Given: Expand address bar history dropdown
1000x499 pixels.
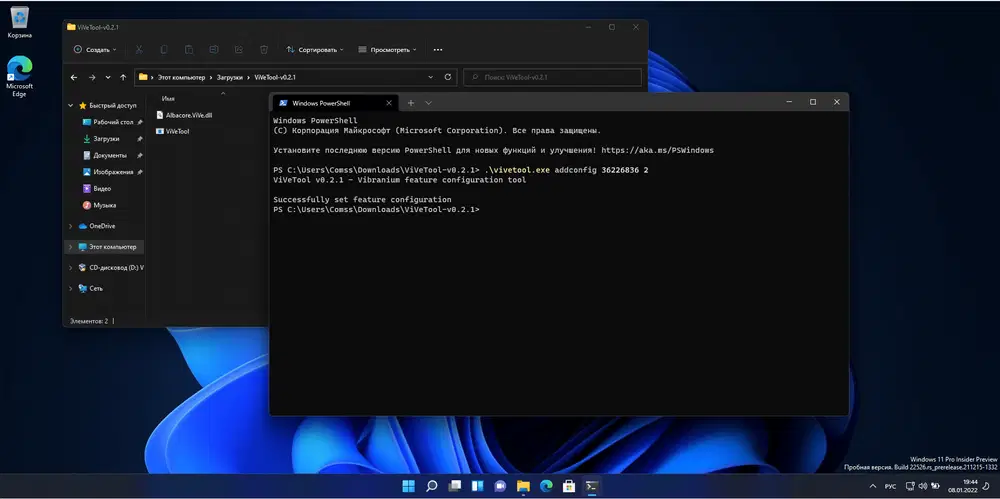Looking at the screenshot, I should (x=431, y=77).
